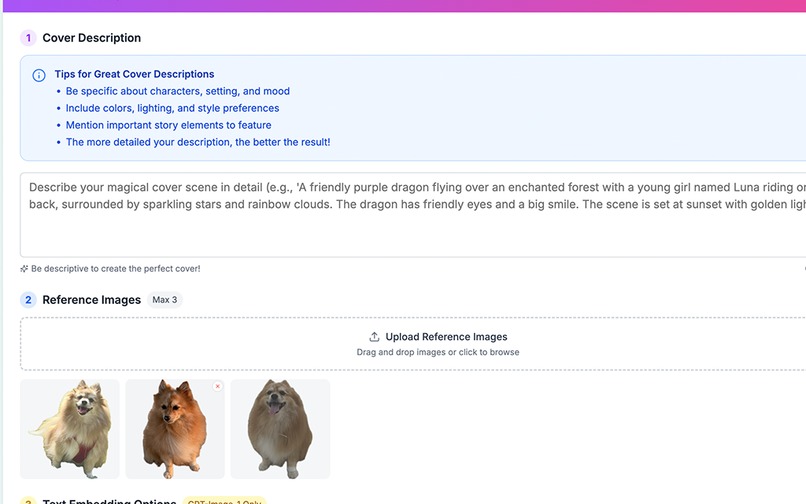Click "Be descriptive to create the perfect cover!" hint
Image resolution: width=806 pixels, height=504 pixels.
pyautogui.click(x=116, y=268)
